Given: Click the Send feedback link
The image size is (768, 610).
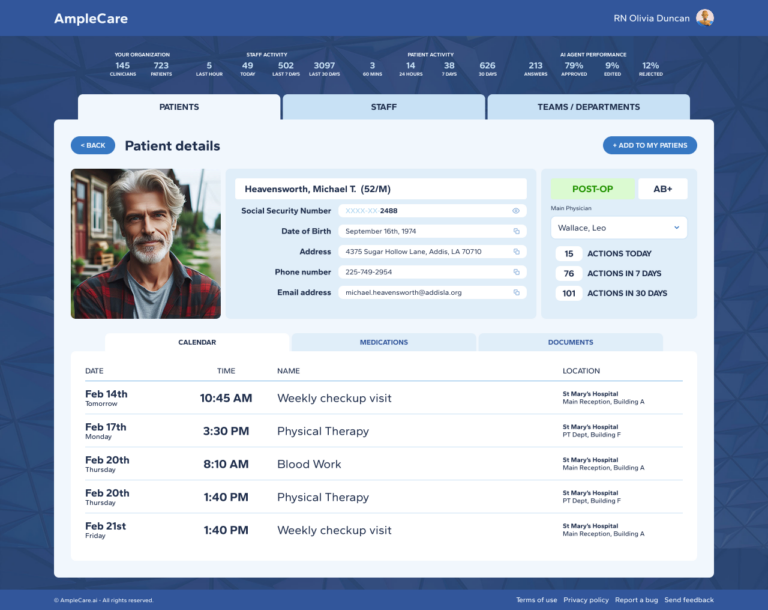Looking at the screenshot, I should pyautogui.click(x=689, y=600).
